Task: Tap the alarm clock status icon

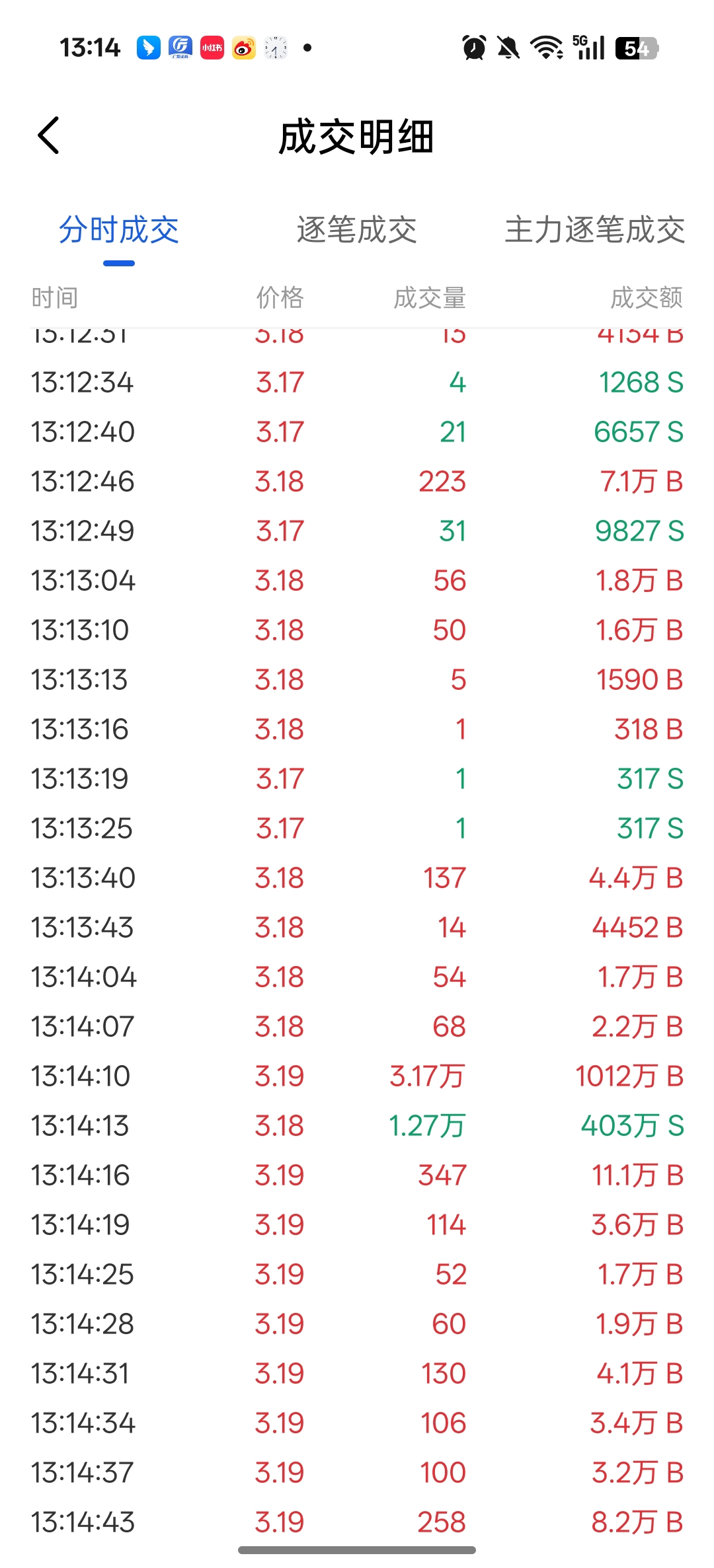Action: coord(474,48)
